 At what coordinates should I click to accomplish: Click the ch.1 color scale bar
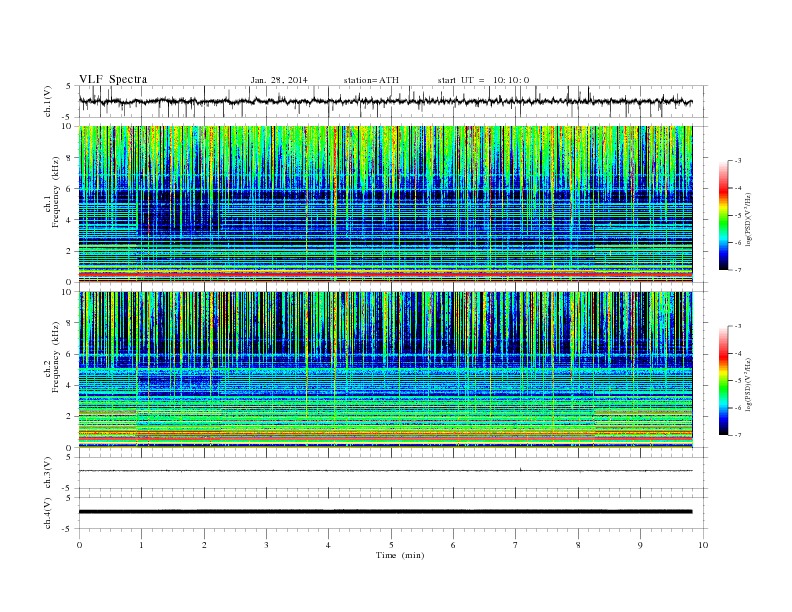coord(724,215)
